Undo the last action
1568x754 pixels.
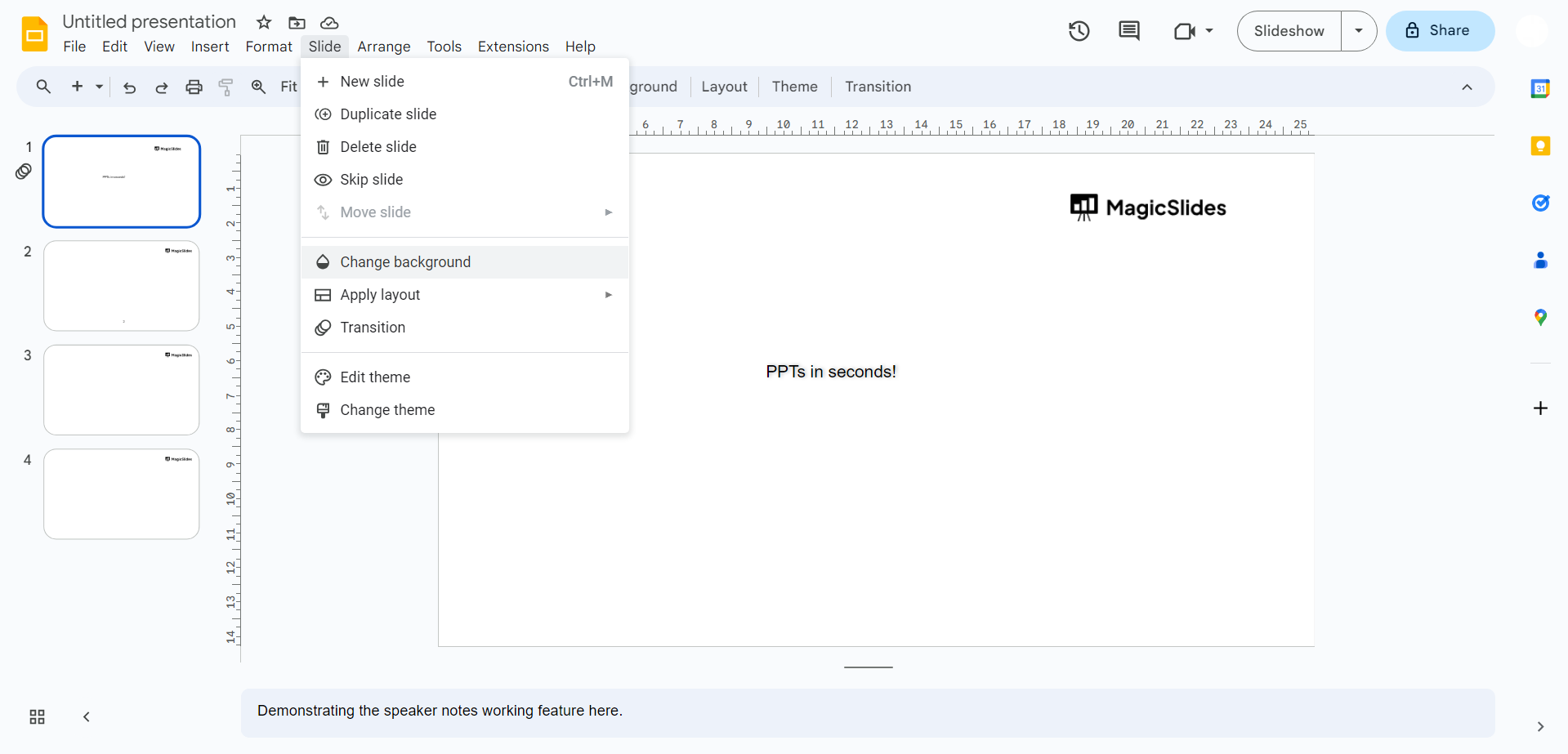pyautogui.click(x=129, y=87)
